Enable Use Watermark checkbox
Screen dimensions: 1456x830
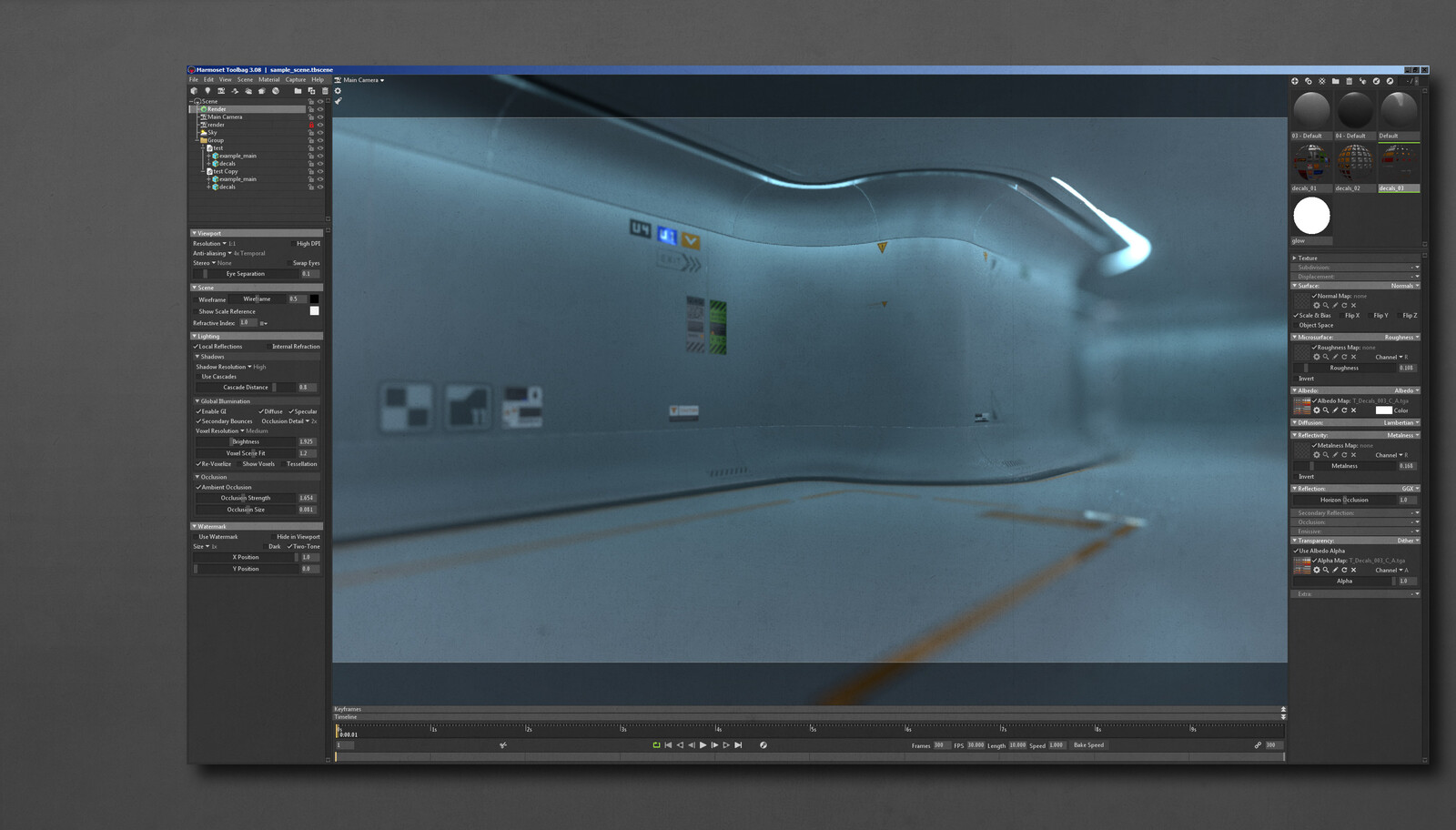[x=195, y=537]
